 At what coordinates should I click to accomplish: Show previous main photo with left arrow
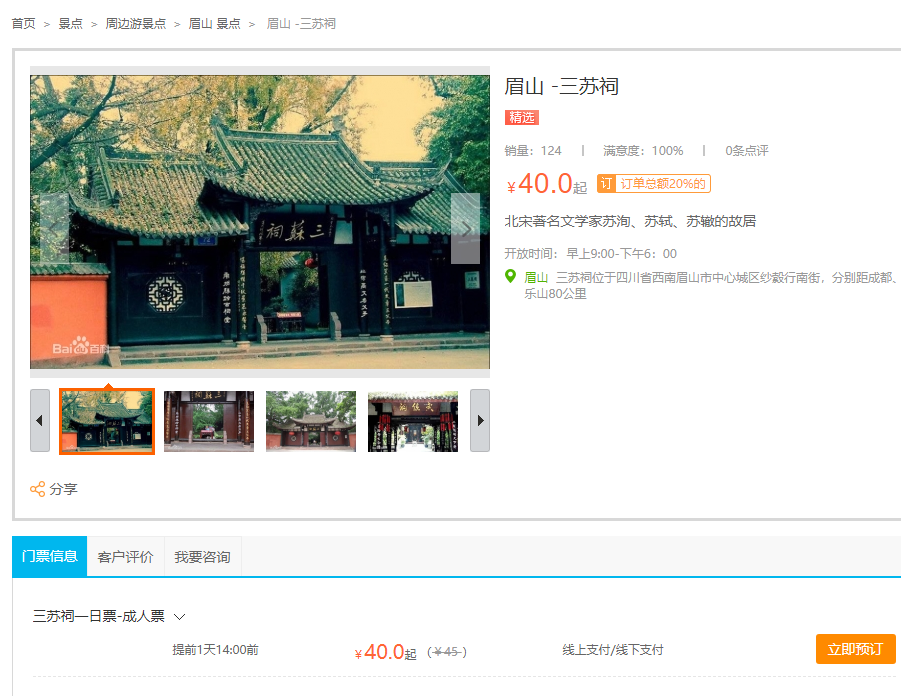[54, 229]
